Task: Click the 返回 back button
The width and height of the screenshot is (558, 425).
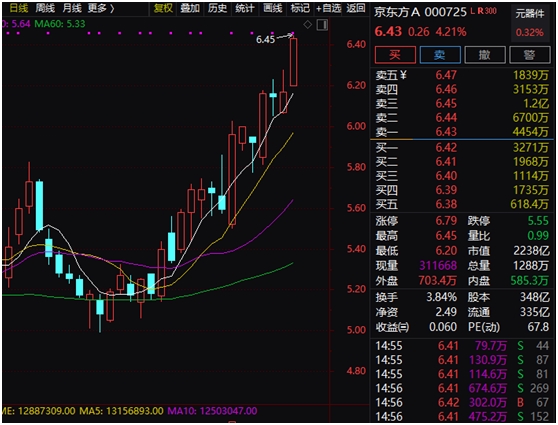Action: tap(356, 8)
